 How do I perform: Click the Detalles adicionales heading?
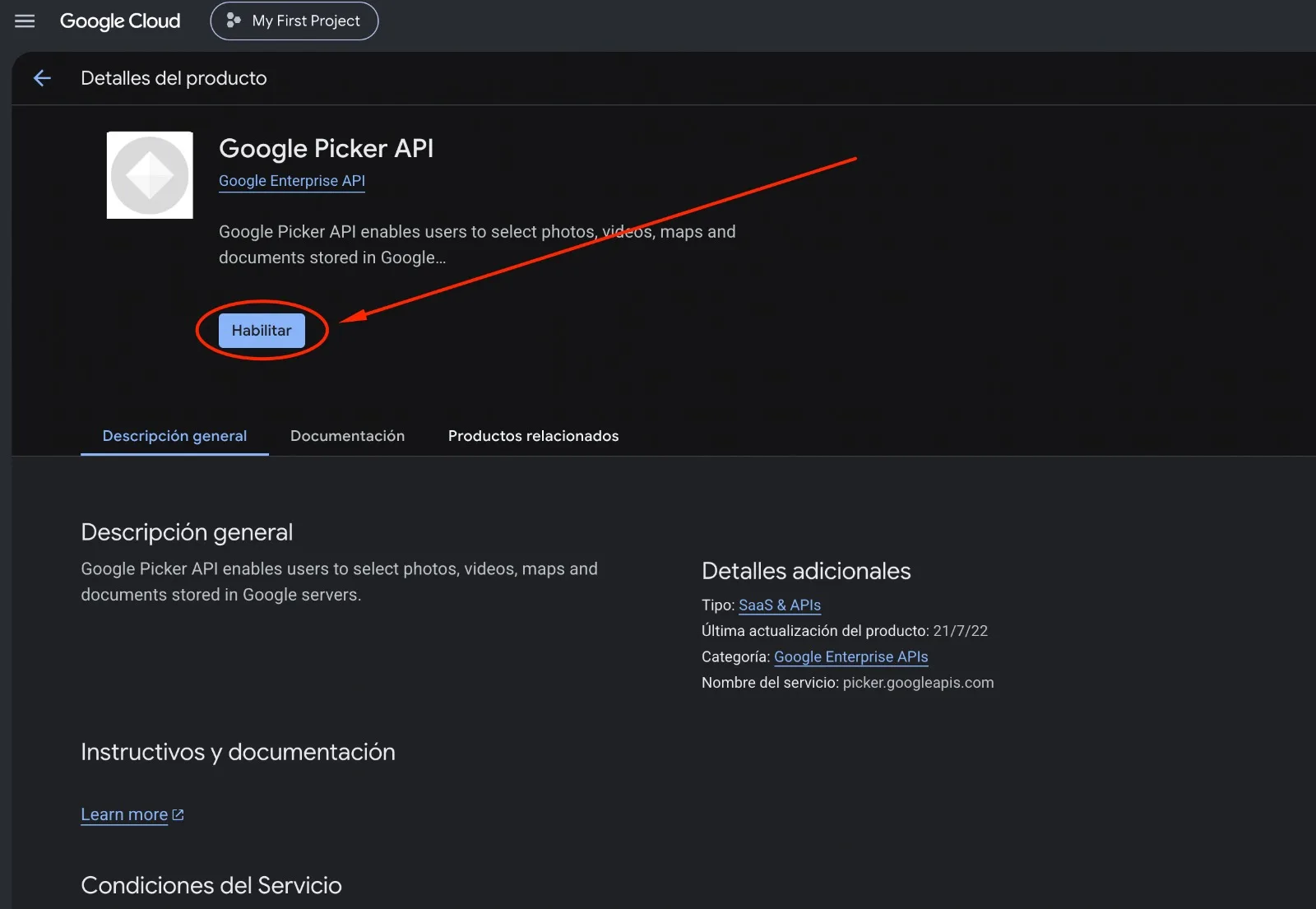click(x=806, y=571)
